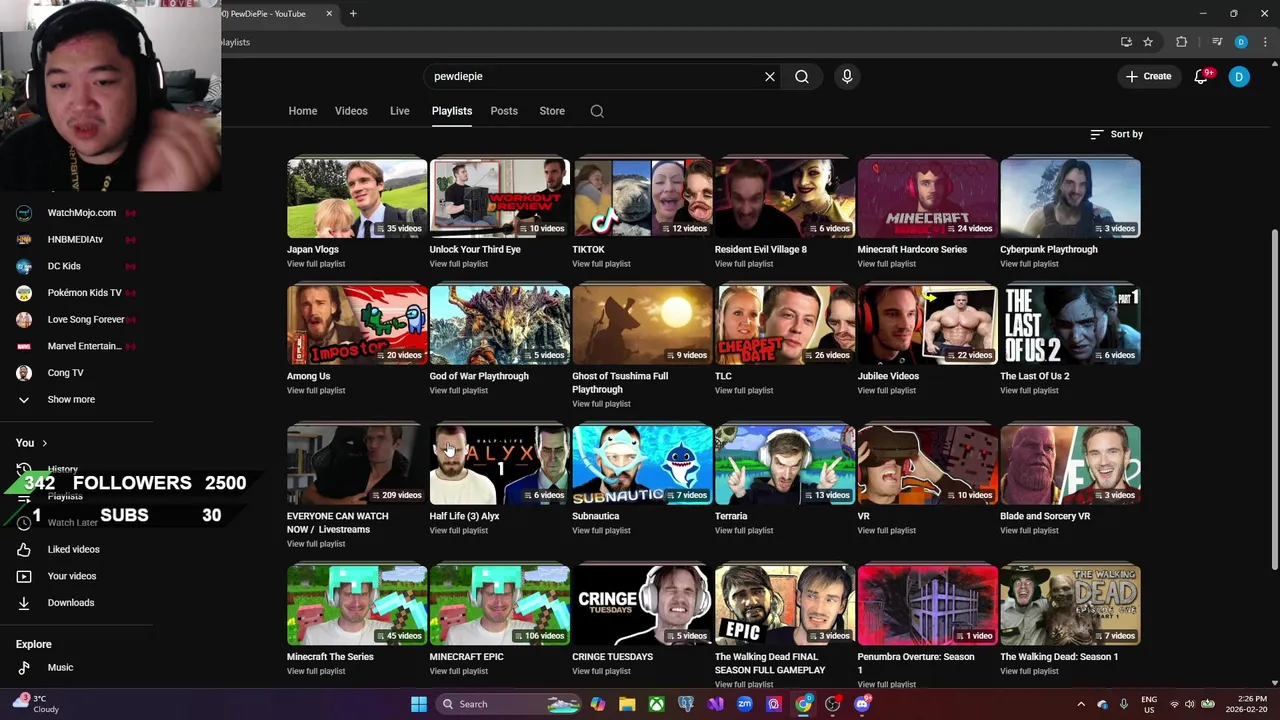This screenshot has height=720, width=1280.
Task: Switch to the channel Videos tab
Action: (x=351, y=111)
